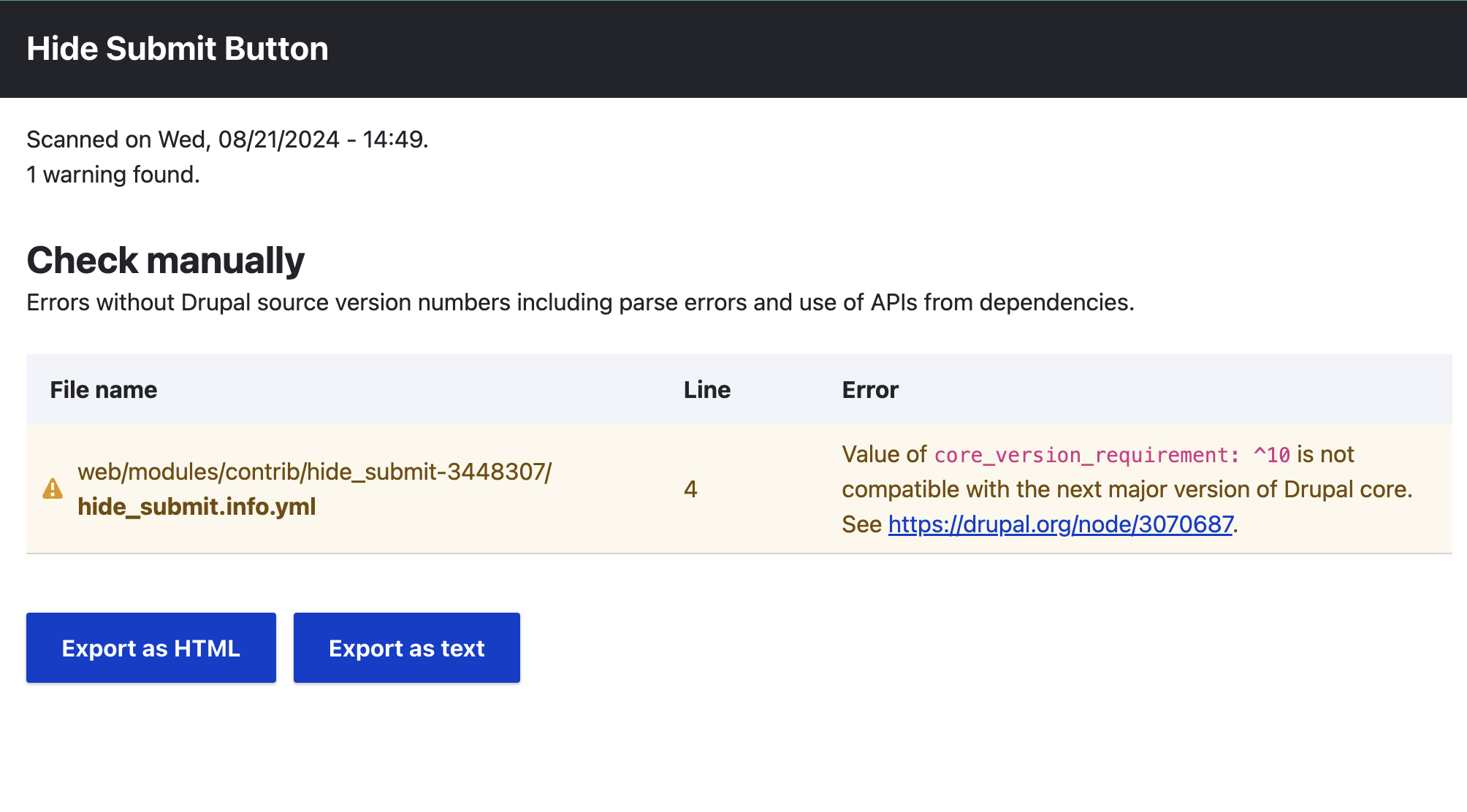Select the hide_submit.info.yml file name
1467x812 pixels.
click(x=197, y=507)
